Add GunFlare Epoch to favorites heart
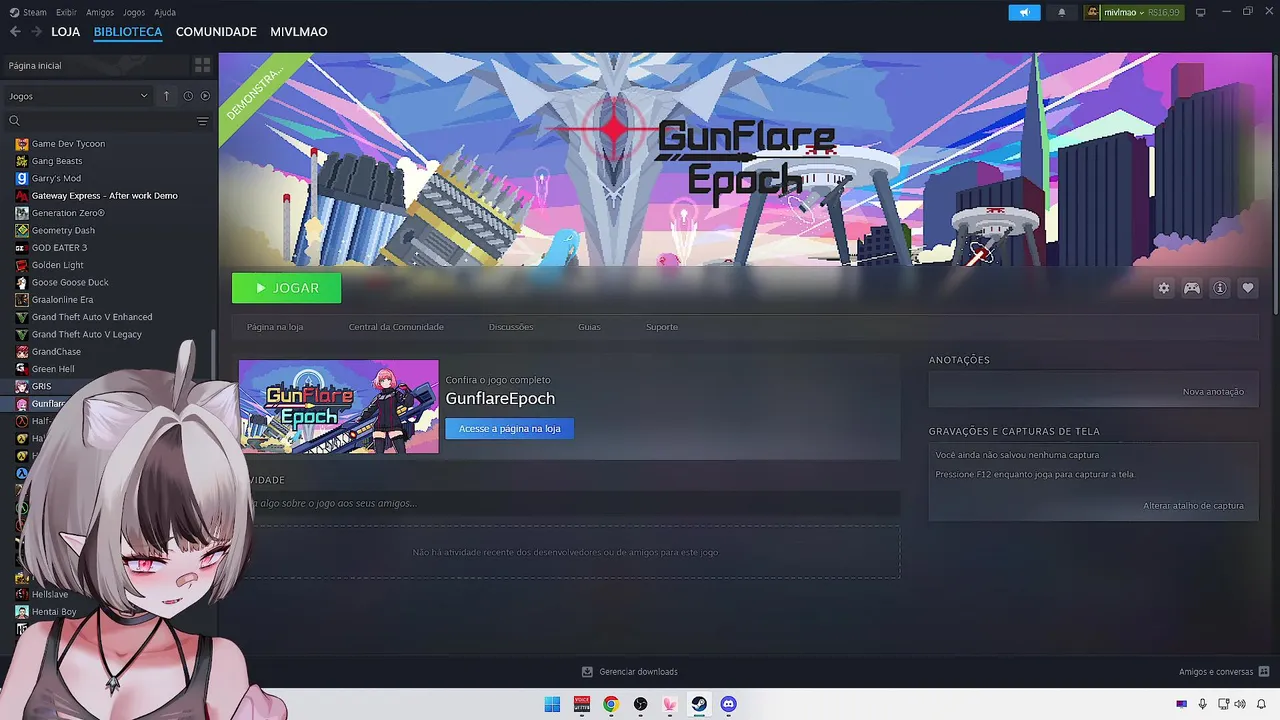Image resolution: width=1280 pixels, height=720 pixels. (x=1248, y=288)
